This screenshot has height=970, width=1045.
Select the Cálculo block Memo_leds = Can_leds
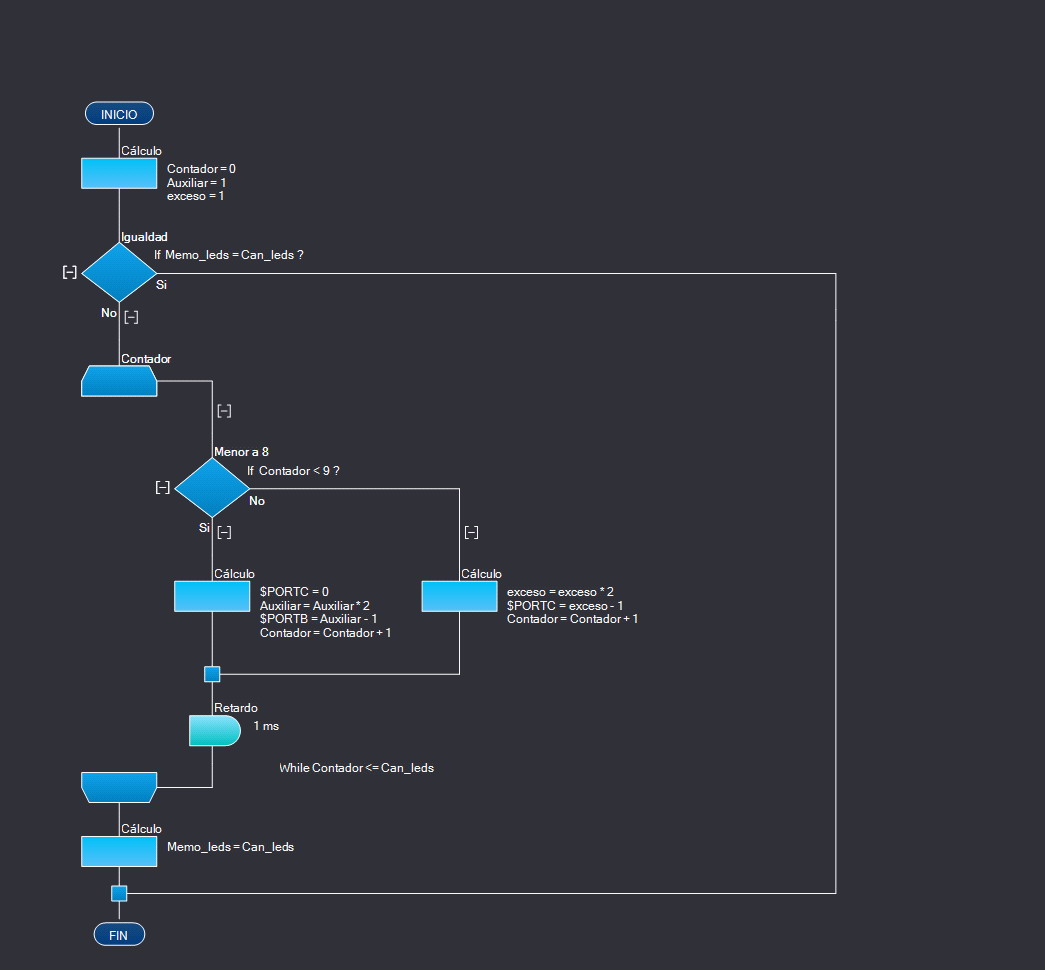click(119, 852)
